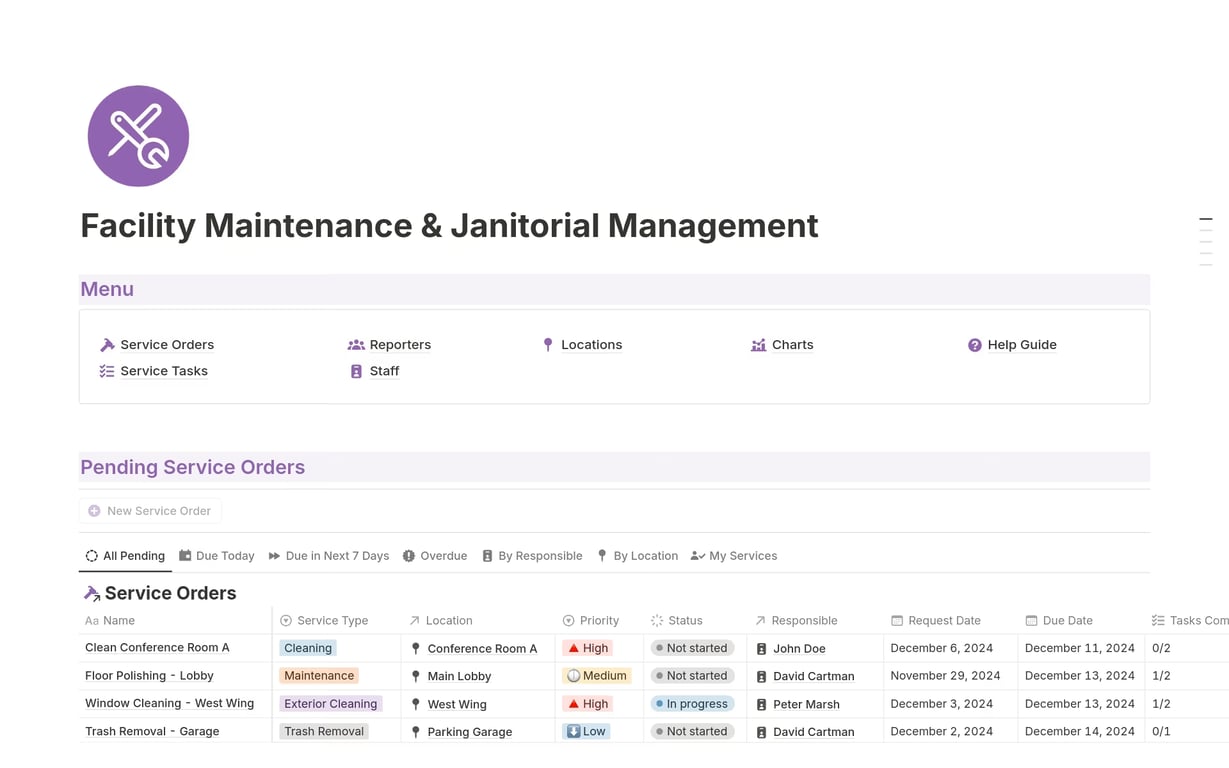Switch to the My Services tab
The height and width of the screenshot is (768, 1229).
click(734, 556)
